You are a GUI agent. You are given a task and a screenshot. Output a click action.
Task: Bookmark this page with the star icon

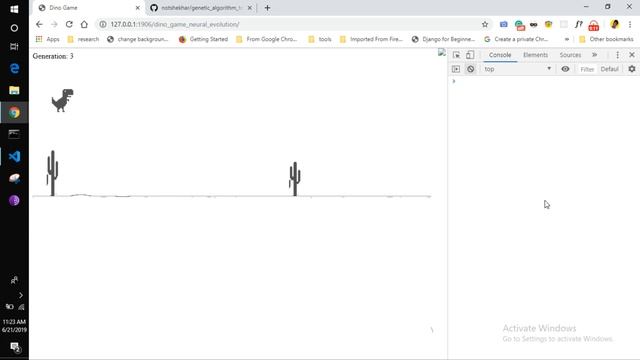coord(485,24)
